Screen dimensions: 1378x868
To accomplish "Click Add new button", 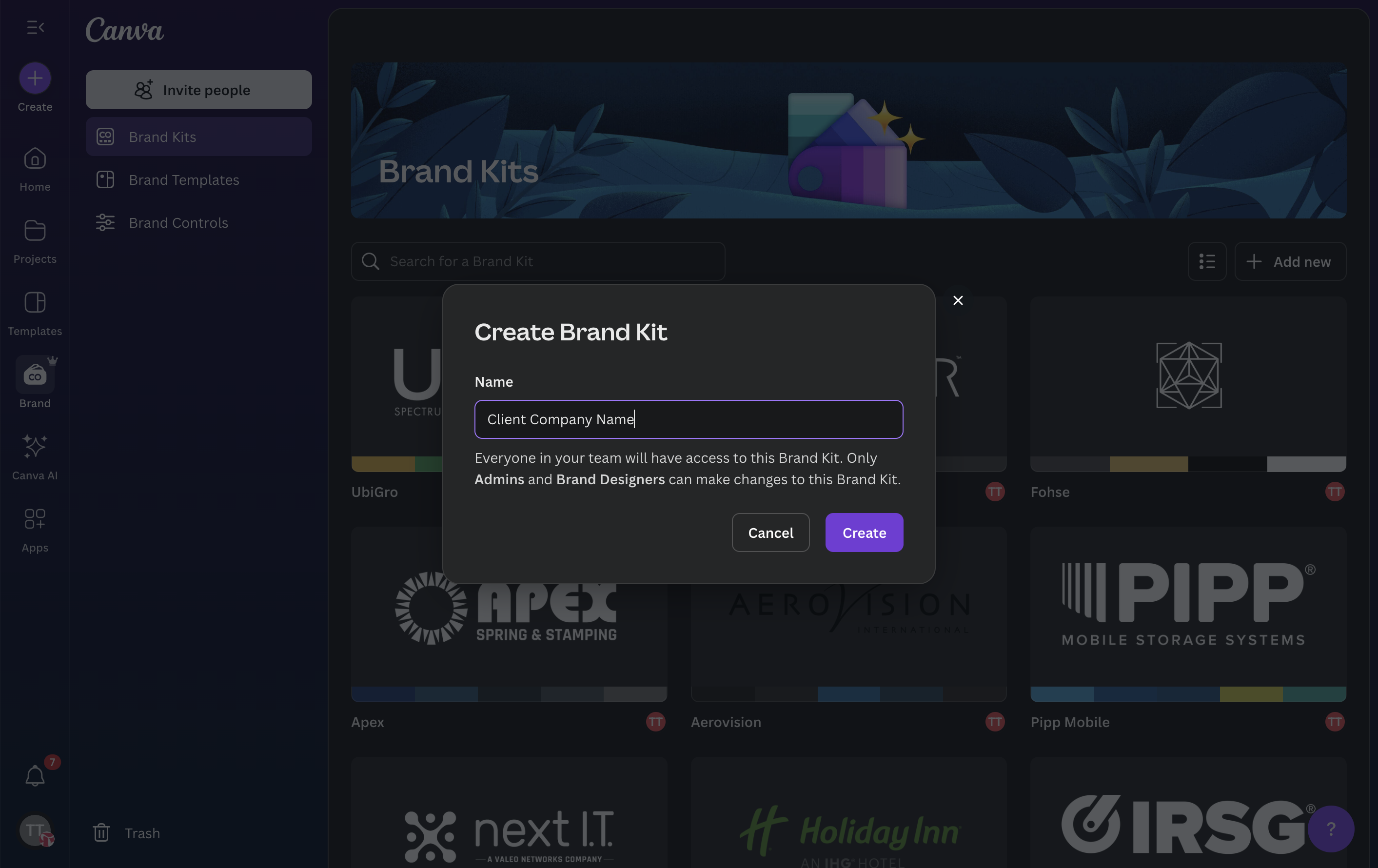I will (x=1290, y=261).
